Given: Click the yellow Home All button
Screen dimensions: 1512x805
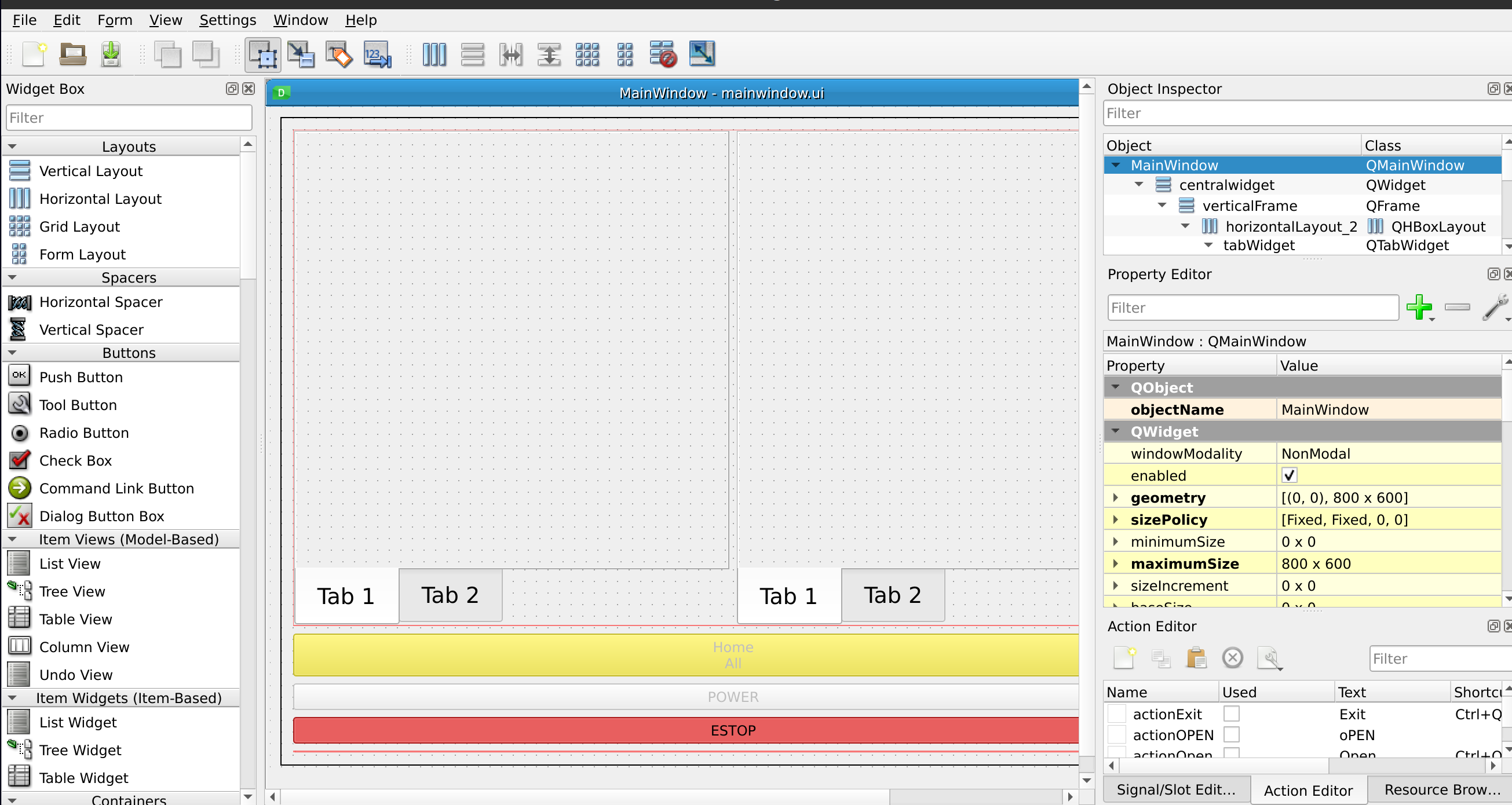Looking at the screenshot, I should point(685,655).
